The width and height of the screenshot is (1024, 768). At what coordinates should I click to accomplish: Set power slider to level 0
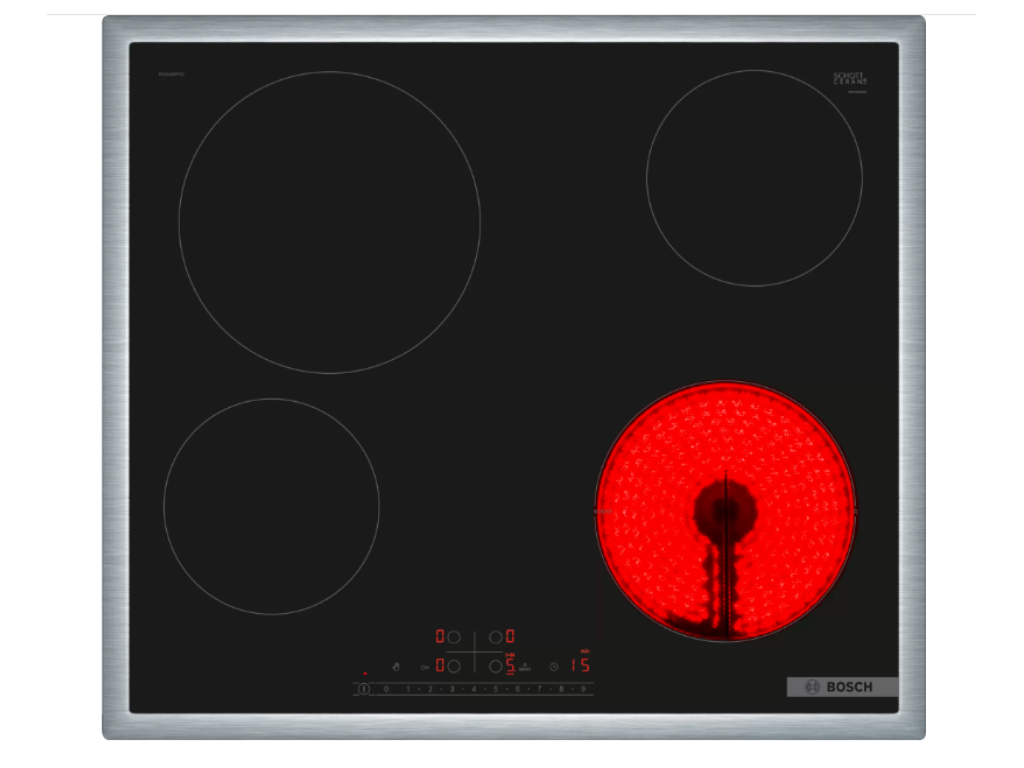pyautogui.click(x=386, y=689)
